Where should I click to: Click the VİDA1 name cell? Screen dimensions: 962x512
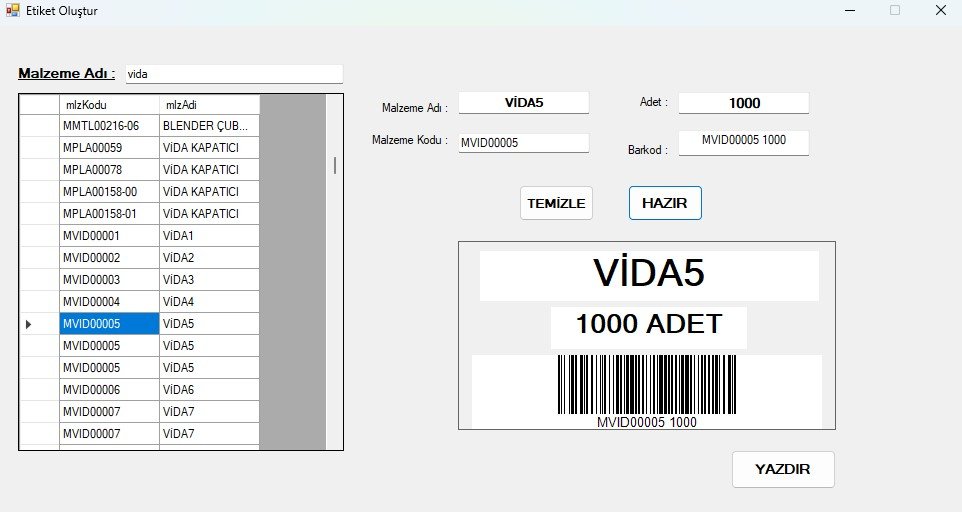tap(209, 236)
